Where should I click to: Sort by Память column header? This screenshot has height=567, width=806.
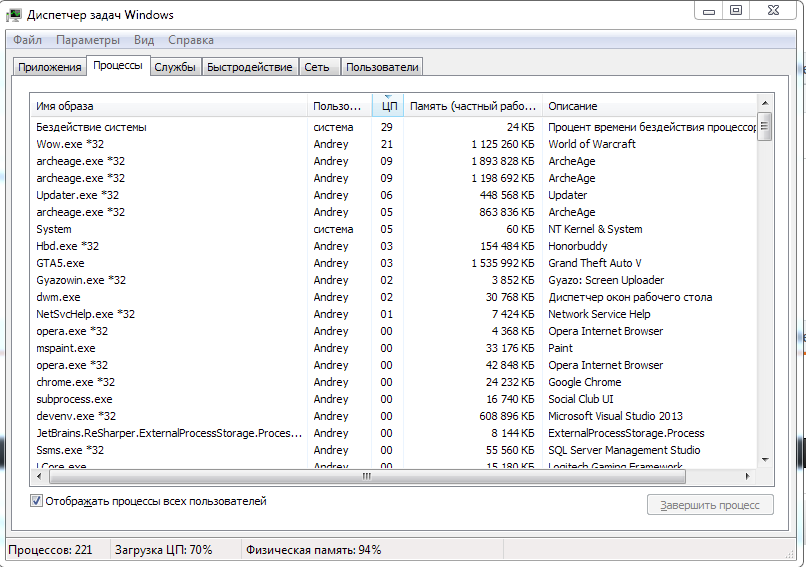pyautogui.click(x=473, y=106)
